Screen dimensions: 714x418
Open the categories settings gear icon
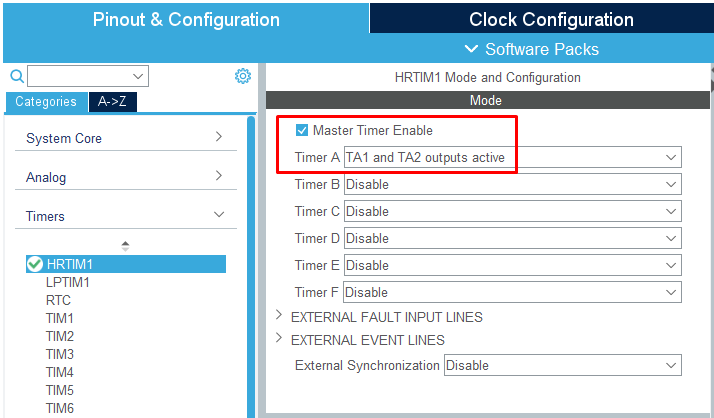click(243, 76)
